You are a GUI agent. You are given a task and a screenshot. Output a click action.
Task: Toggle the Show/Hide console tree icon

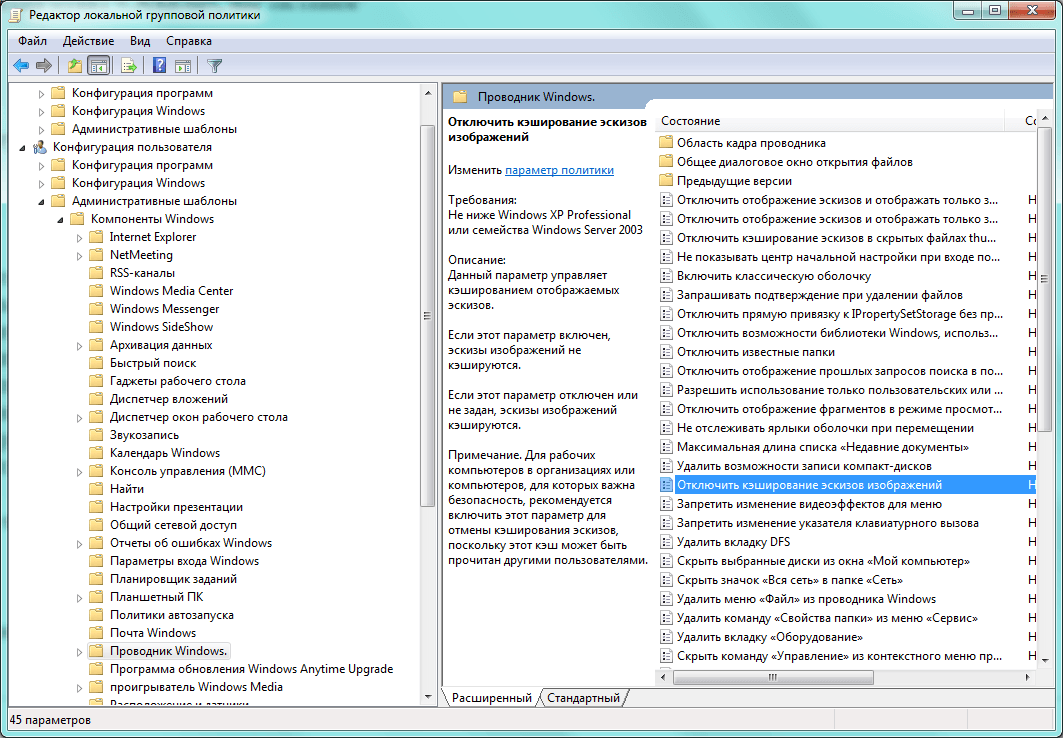coord(99,66)
